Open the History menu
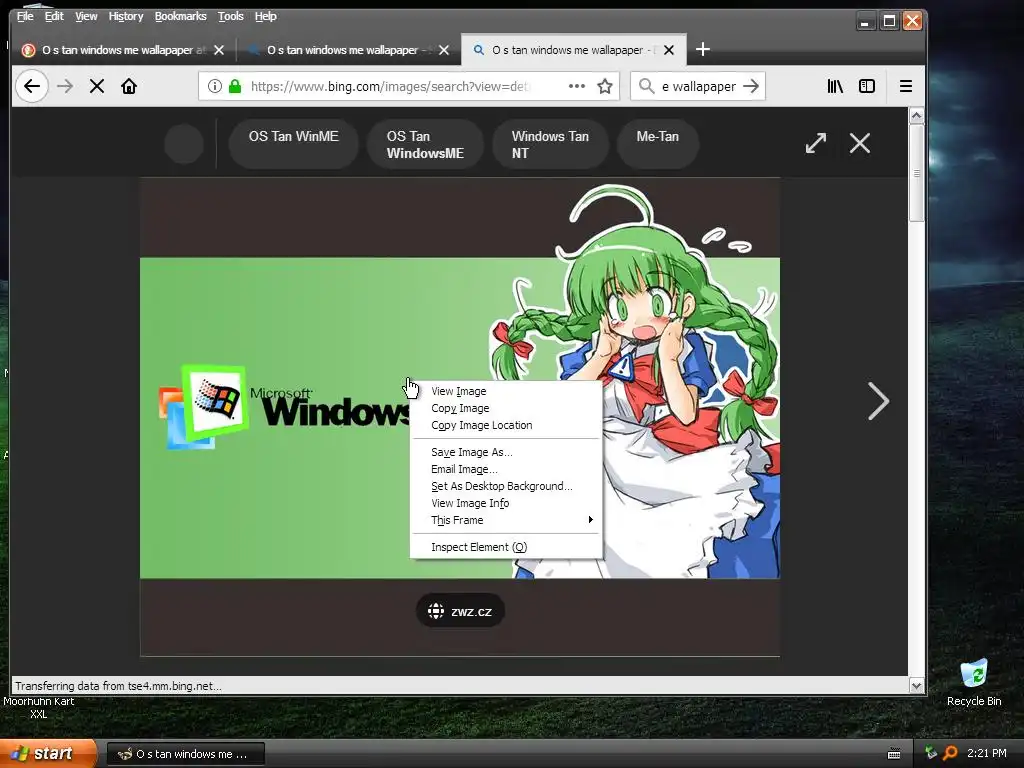1024x768 pixels. (x=125, y=16)
